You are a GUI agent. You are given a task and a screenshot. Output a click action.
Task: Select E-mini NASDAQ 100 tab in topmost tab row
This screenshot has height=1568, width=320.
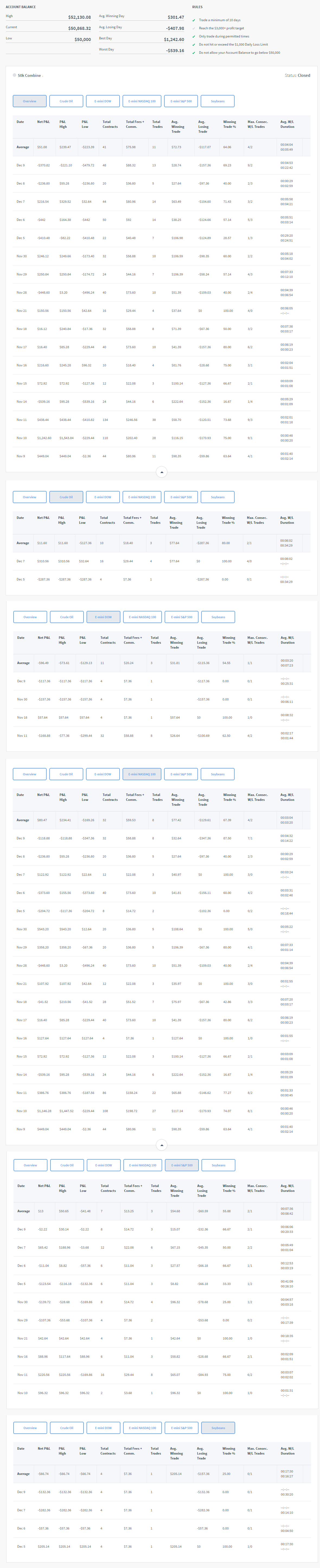(142, 101)
